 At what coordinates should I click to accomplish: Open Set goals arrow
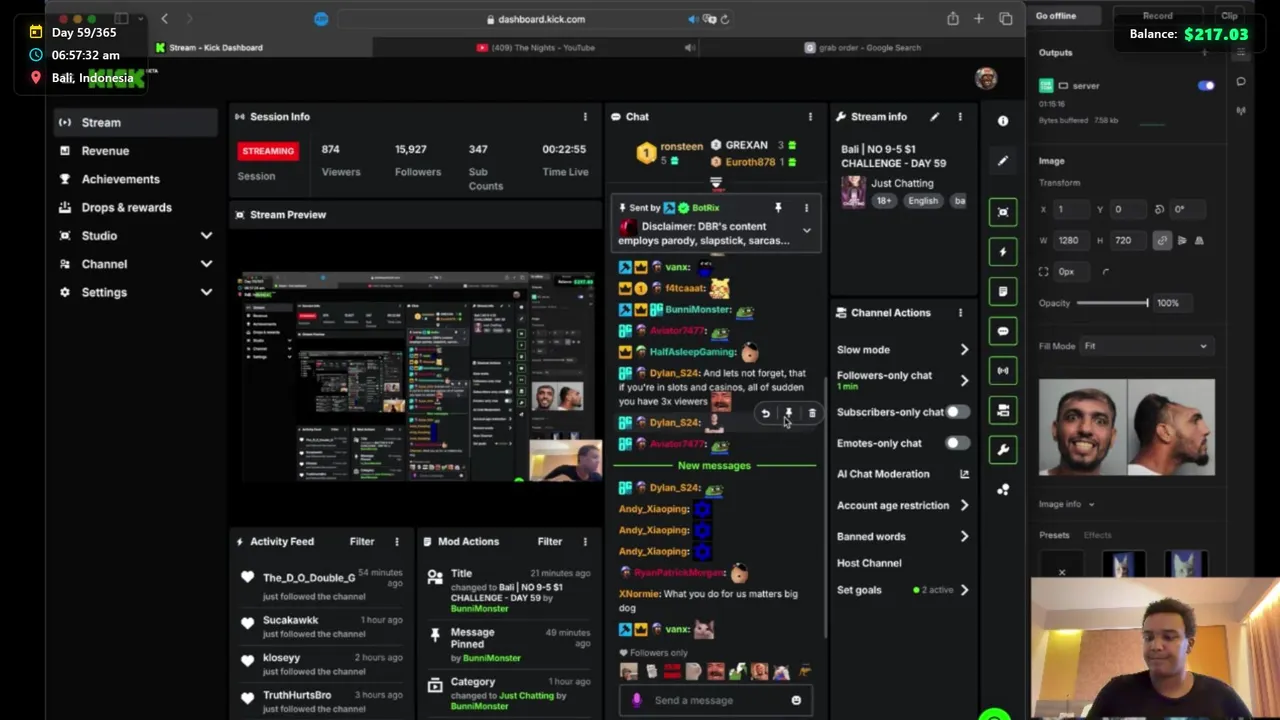[x=964, y=590]
